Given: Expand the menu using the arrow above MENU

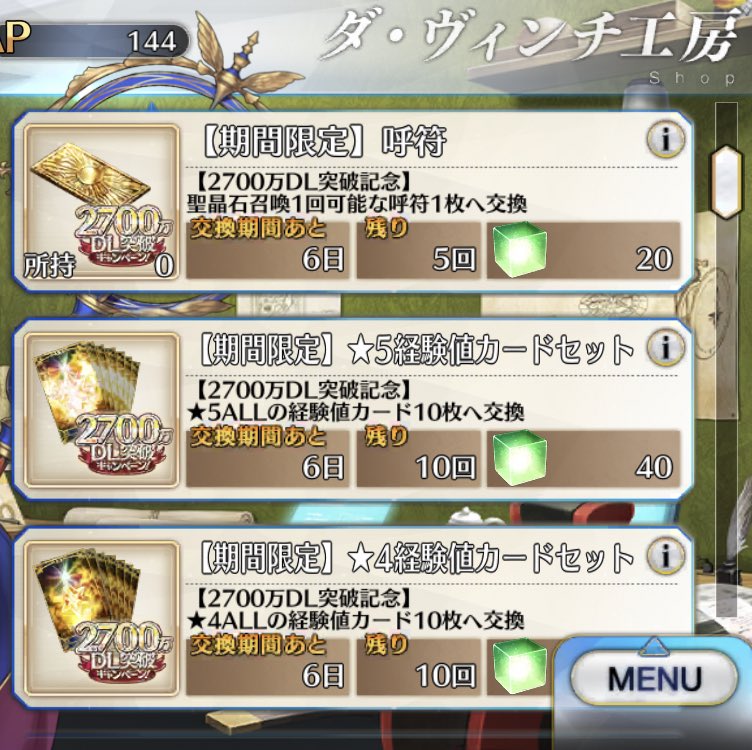Looking at the screenshot, I should pyautogui.click(x=654, y=646).
